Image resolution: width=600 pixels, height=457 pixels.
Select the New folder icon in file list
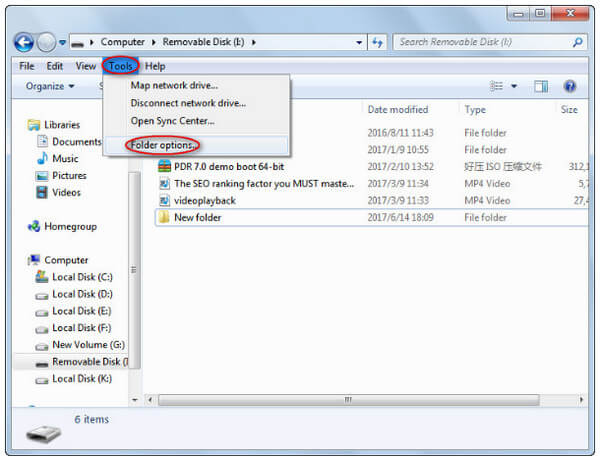pyautogui.click(x=165, y=217)
